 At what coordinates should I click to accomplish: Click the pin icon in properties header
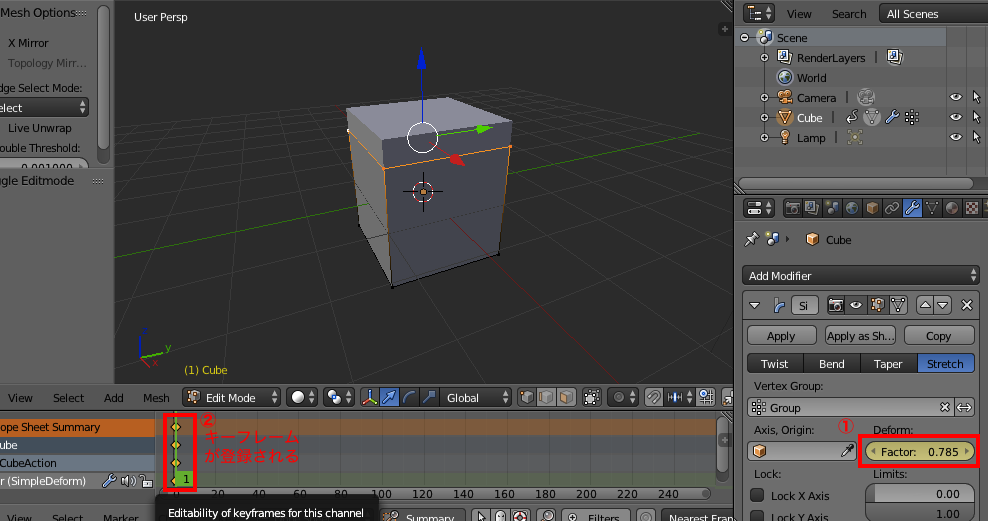pos(751,239)
